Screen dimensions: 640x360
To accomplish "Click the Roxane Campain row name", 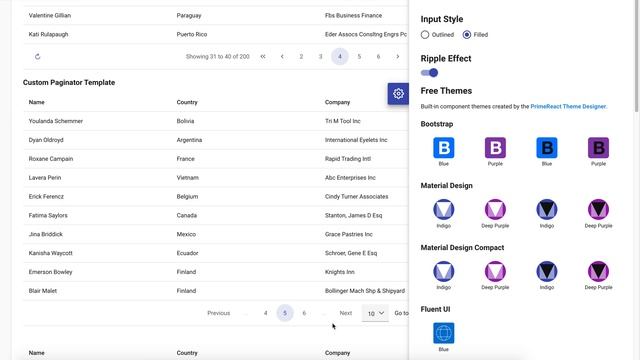I will coord(51,159).
